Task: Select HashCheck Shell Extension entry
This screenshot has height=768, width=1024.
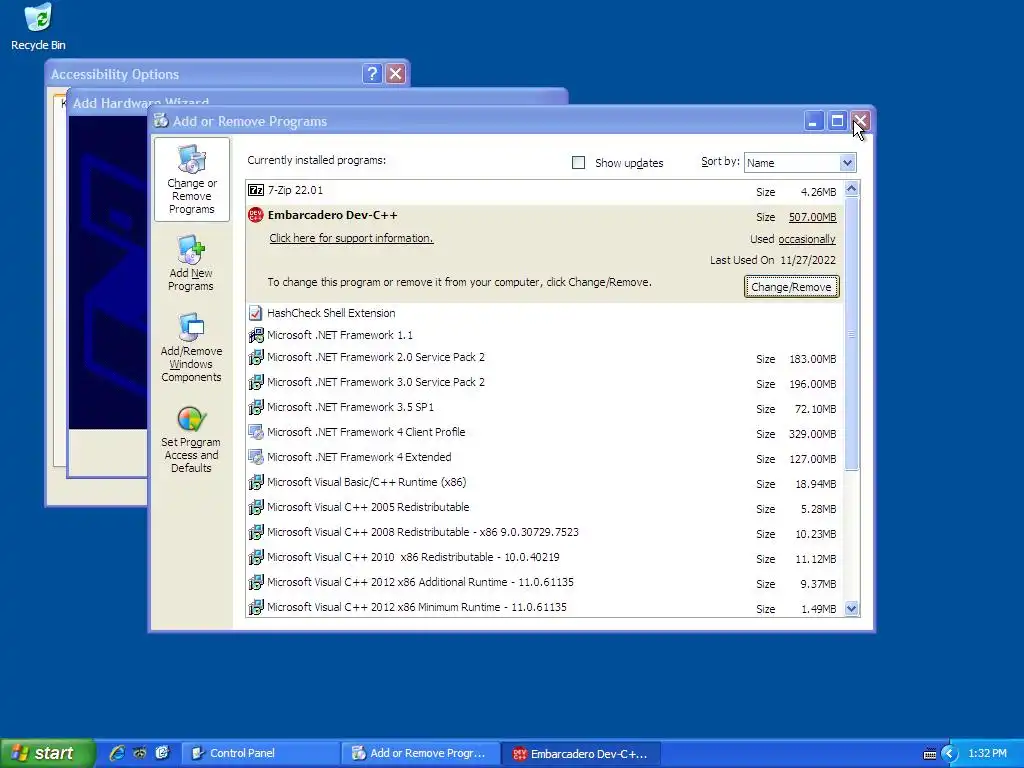Action: pos(545,313)
